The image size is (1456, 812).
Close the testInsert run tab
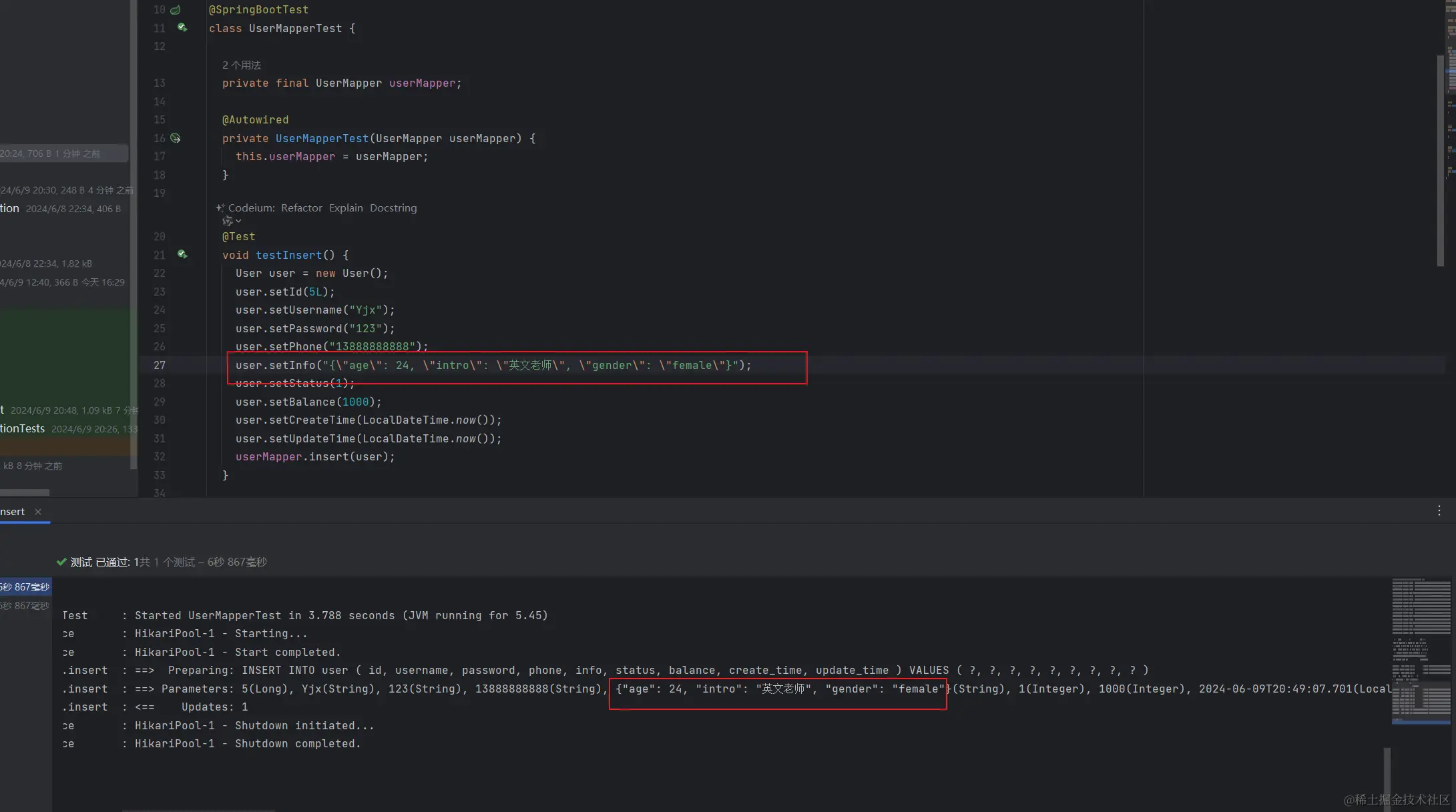point(38,512)
